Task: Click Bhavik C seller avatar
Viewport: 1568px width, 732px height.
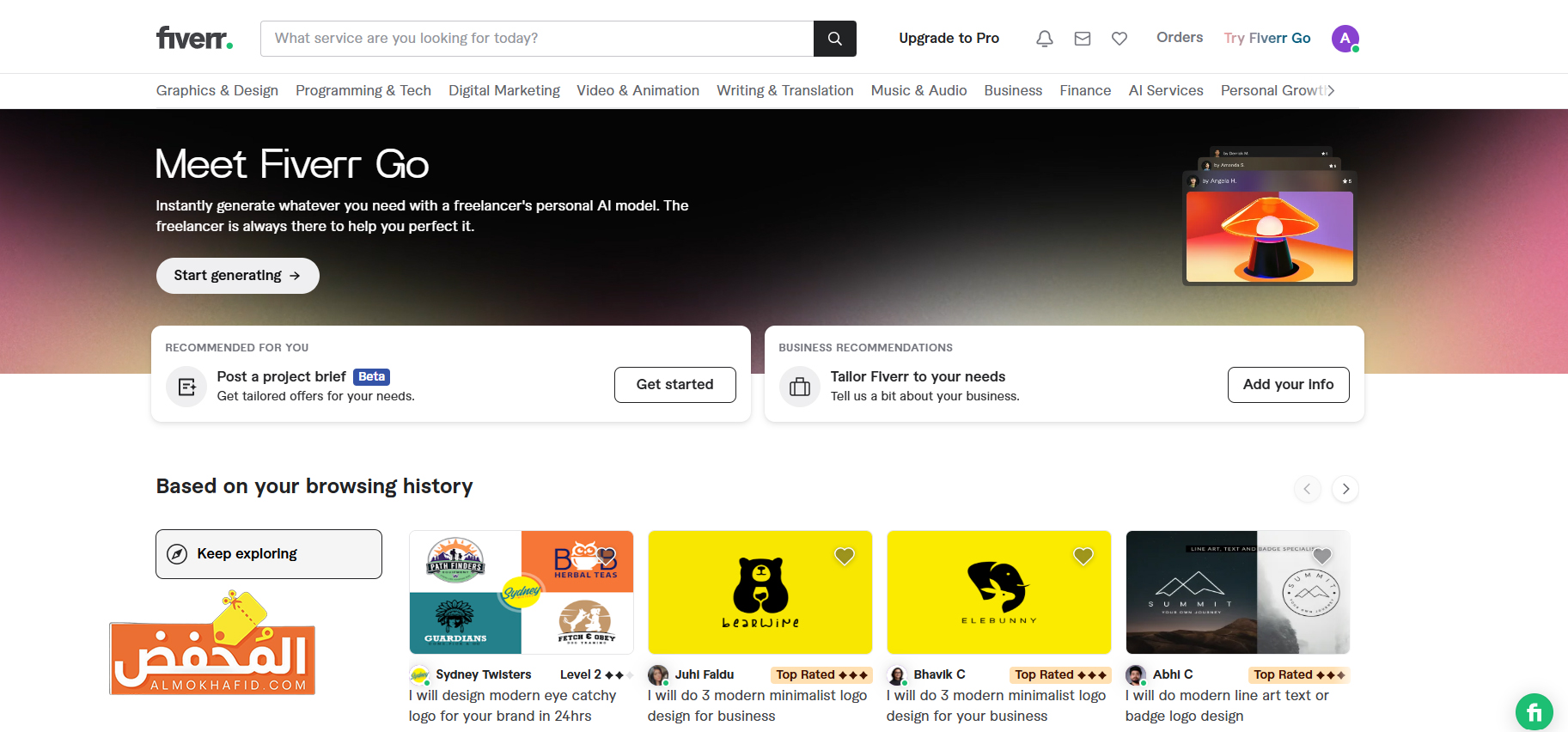Action: pyautogui.click(x=897, y=675)
